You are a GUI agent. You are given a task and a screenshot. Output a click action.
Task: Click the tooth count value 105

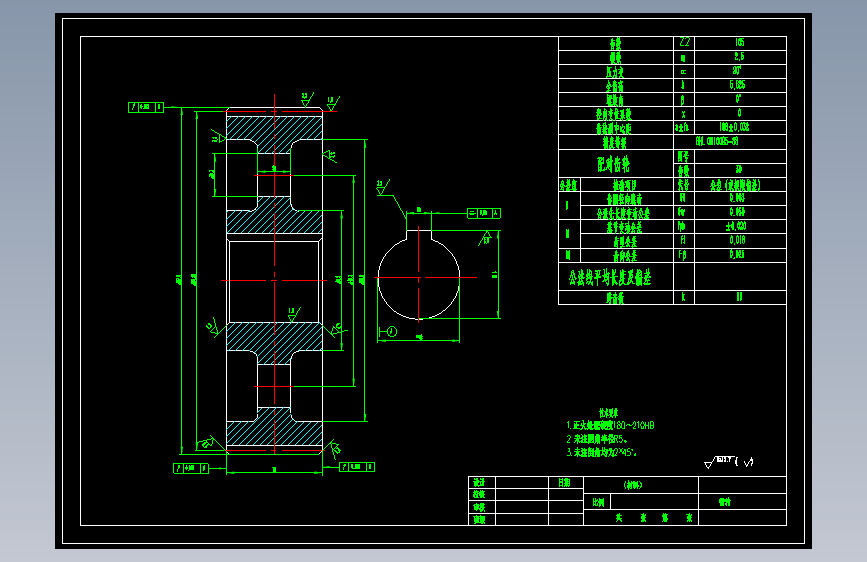740,43
